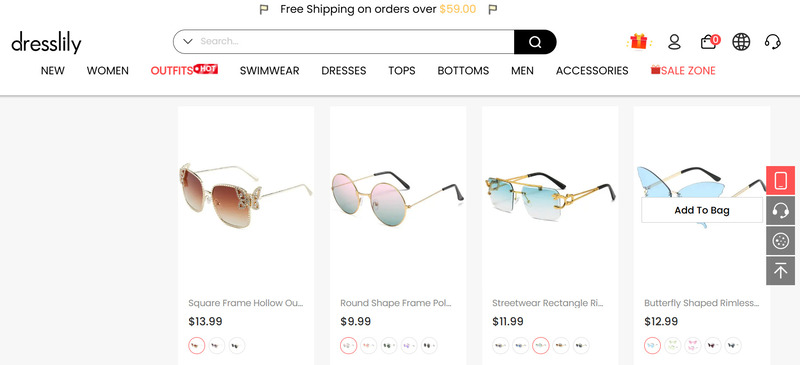
Task: Click the header headset support icon
Action: coord(773,42)
